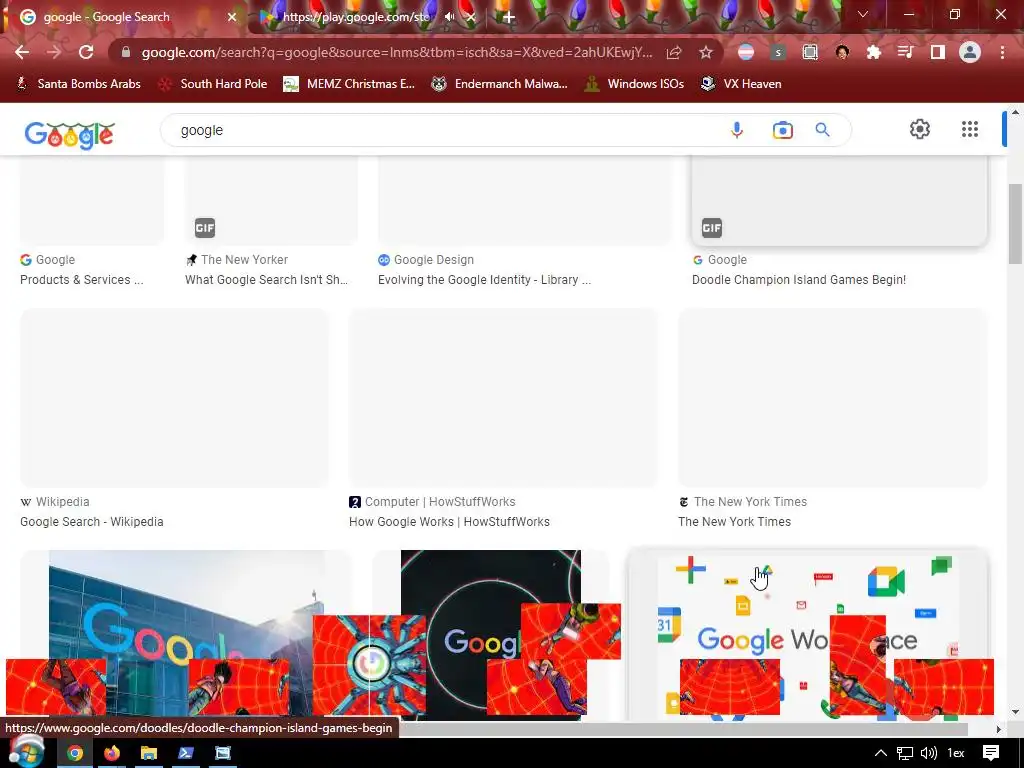This screenshot has width=1024, height=768.
Task: Open the Chrome extensions puzzle menu
Action: [874, 52]
